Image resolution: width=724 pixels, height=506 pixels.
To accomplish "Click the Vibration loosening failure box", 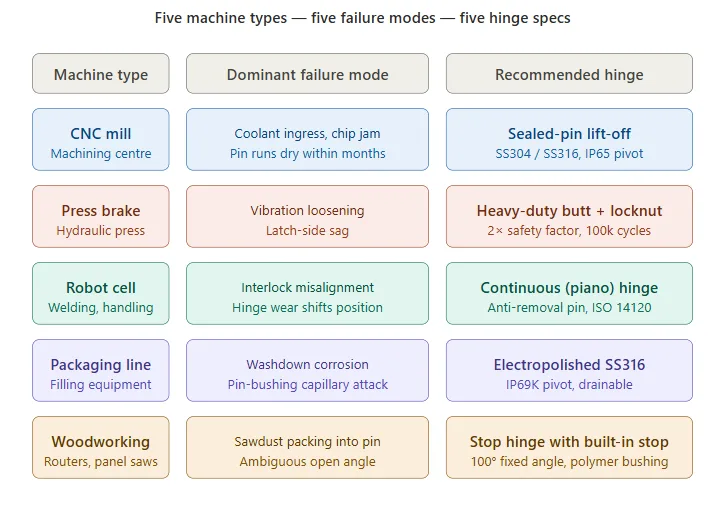I will (308, 217).
